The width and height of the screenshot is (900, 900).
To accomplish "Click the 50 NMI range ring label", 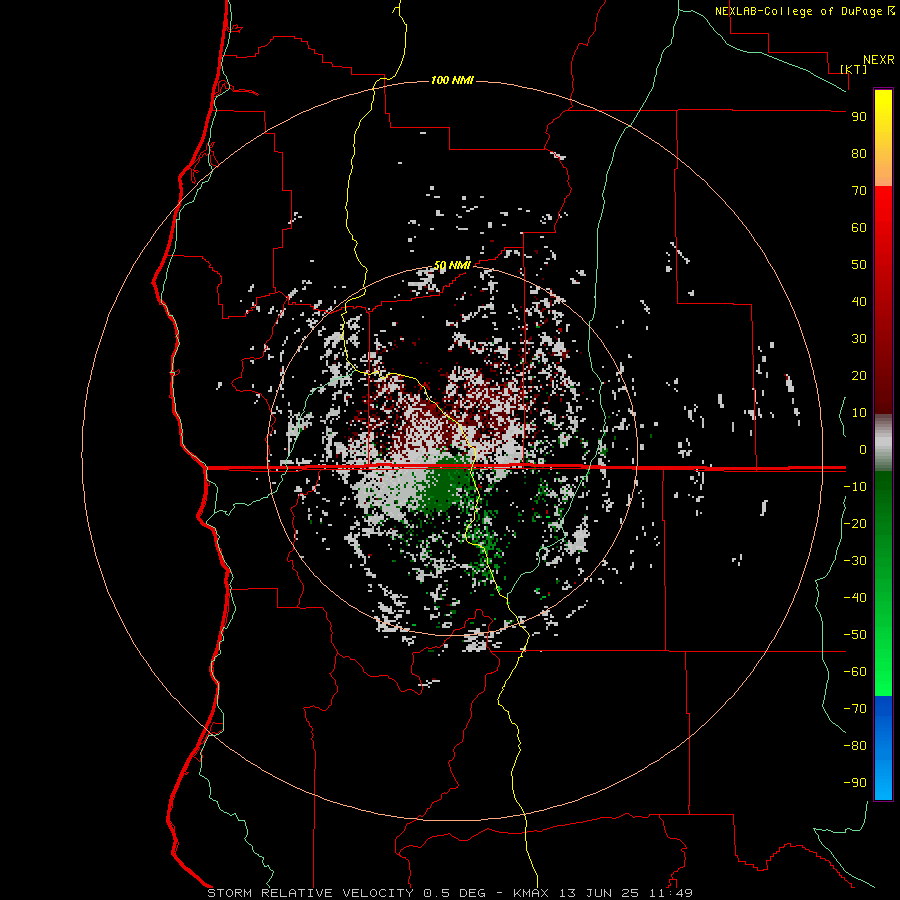I will click(x=452, y=265).
